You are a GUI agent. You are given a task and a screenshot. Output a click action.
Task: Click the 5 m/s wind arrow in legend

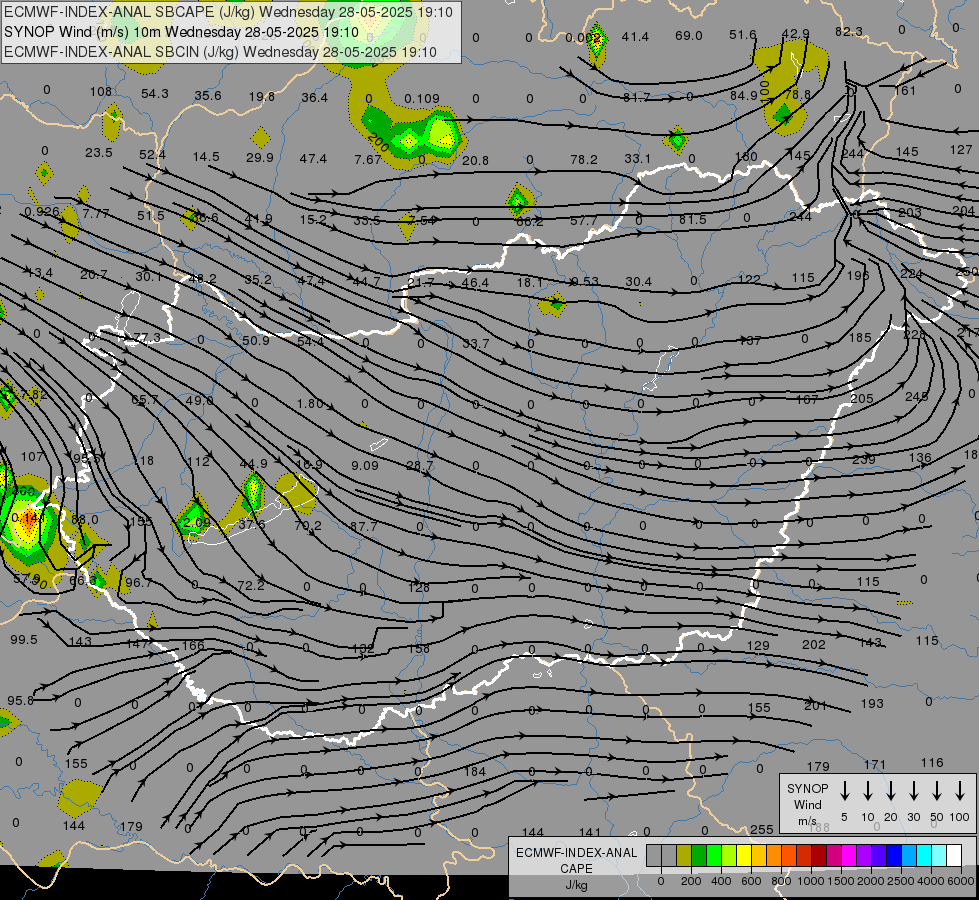(845, 790)
